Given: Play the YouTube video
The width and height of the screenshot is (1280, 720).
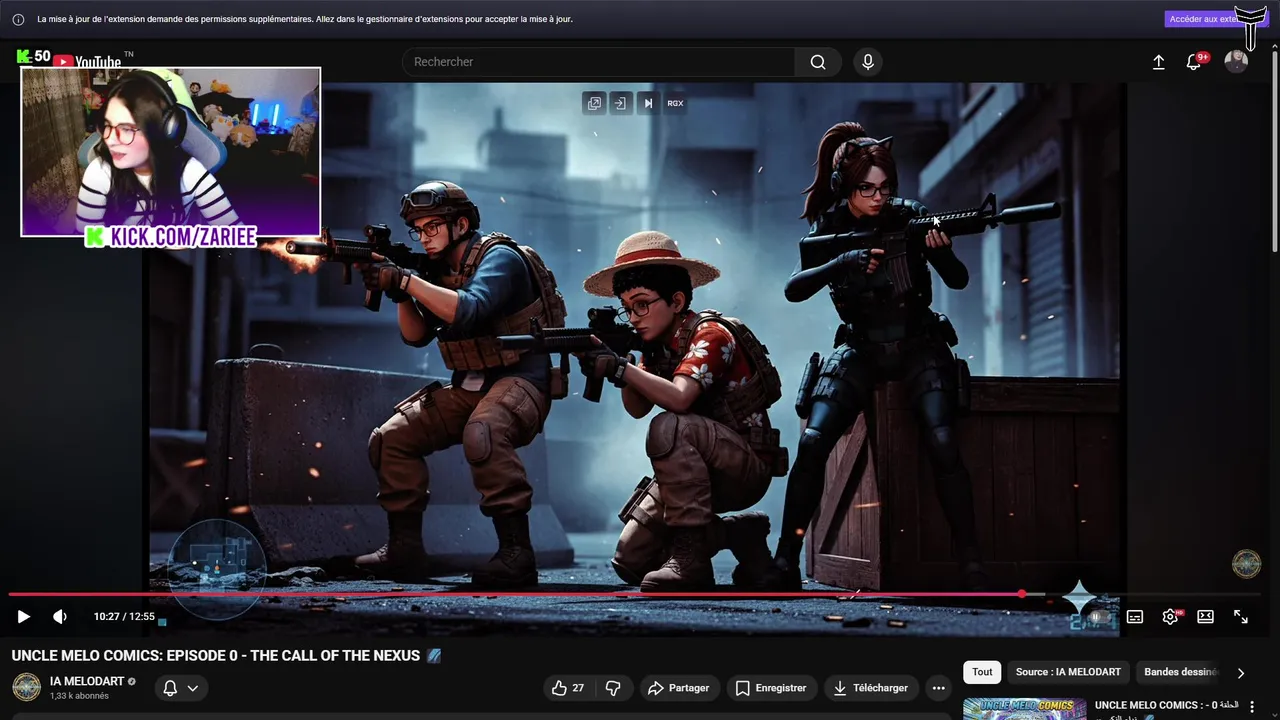Looking at the screenshot, I should [x=24, y=617].
